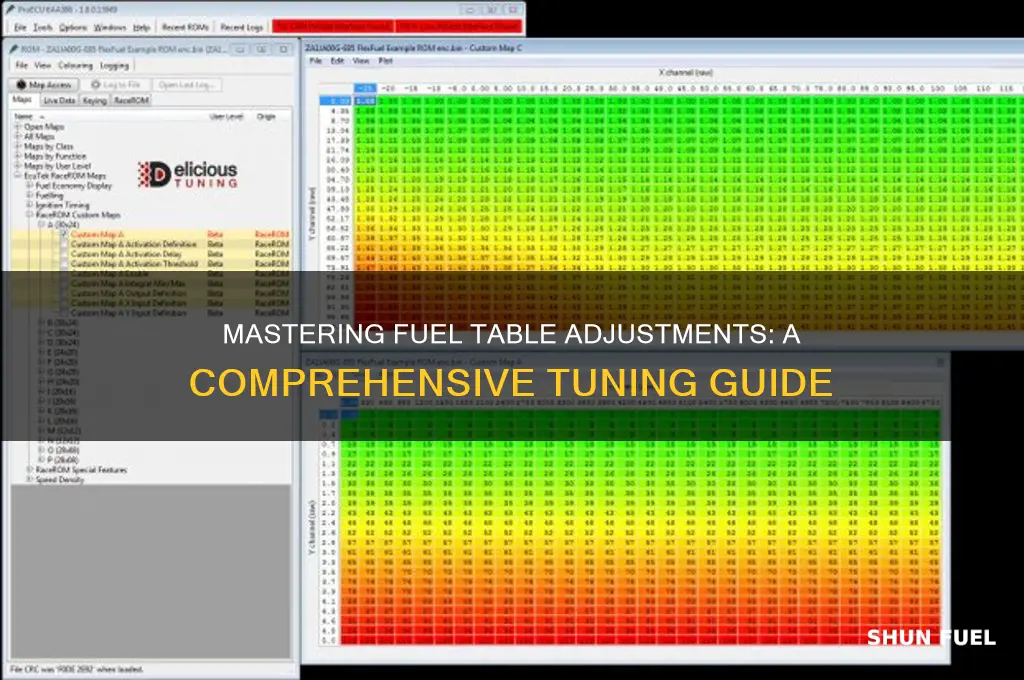Expand the Fuelling node

(29, 195)
